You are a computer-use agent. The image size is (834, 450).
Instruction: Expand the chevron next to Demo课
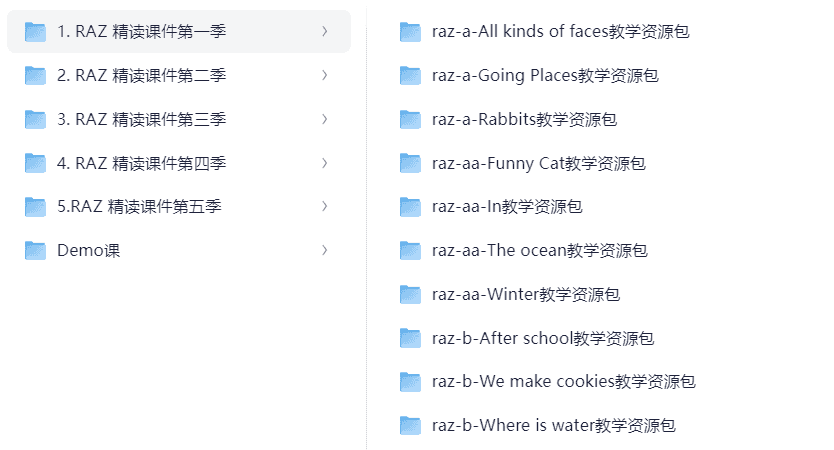tap(325, 250)
